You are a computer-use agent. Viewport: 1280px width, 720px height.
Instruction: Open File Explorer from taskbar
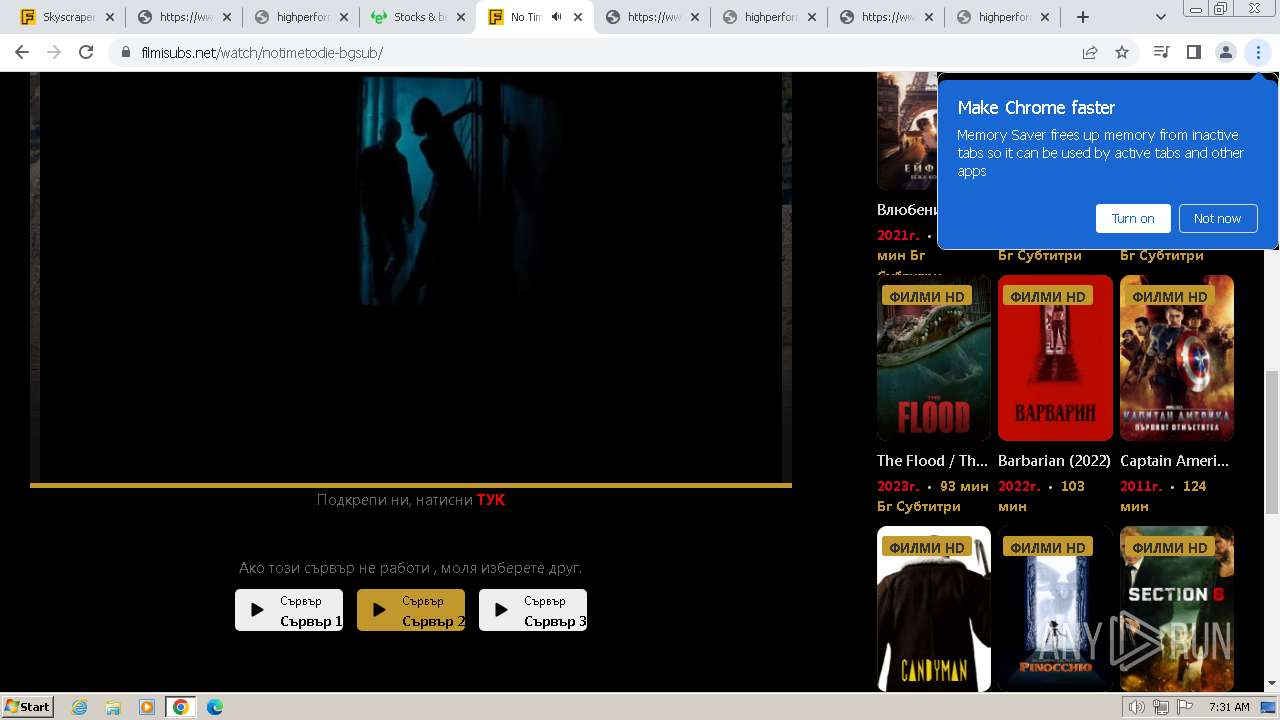coord(113,707)
